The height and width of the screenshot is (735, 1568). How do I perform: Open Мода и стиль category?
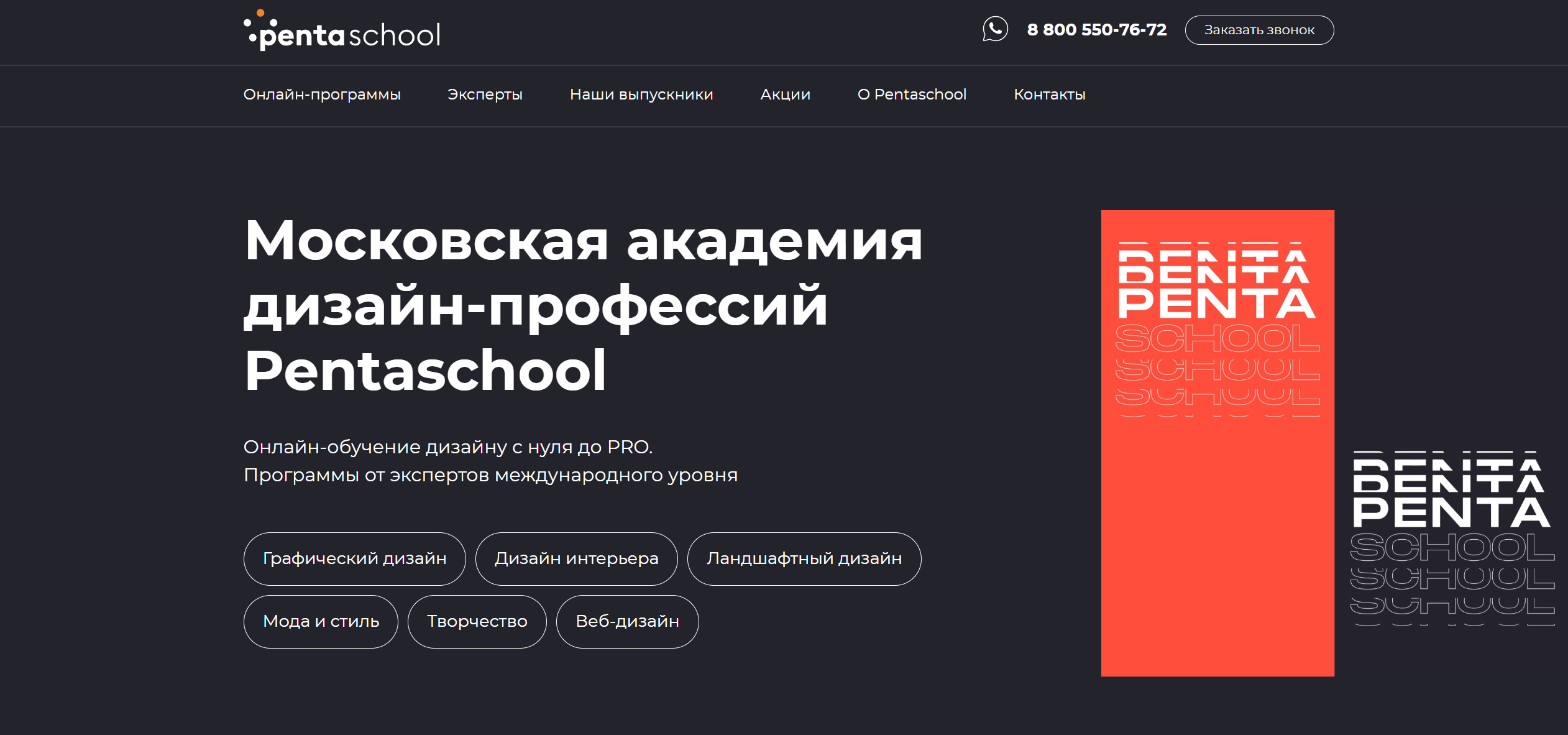click(321, 621)
